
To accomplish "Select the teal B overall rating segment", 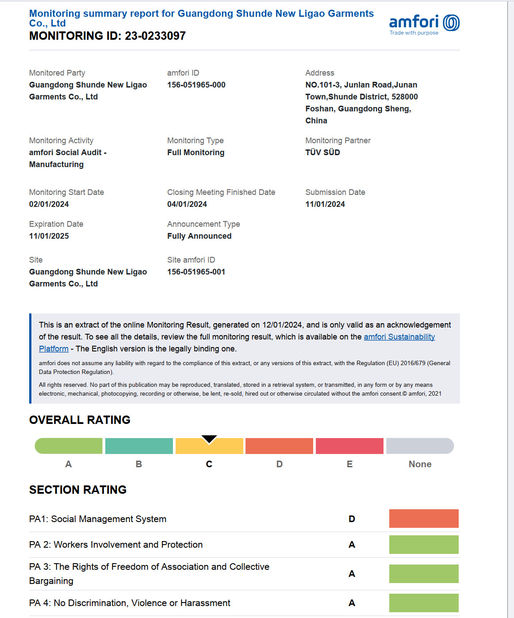I will click(x=139, y=446).
